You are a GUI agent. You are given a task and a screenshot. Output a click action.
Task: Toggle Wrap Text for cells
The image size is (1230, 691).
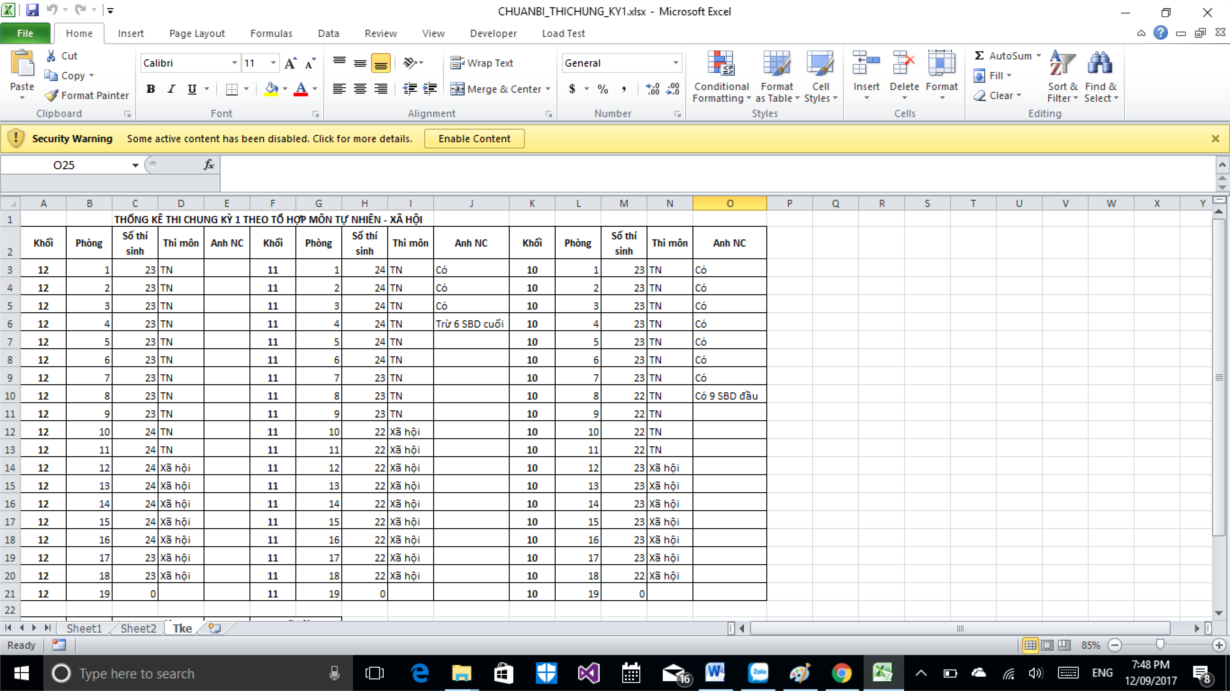481,63
